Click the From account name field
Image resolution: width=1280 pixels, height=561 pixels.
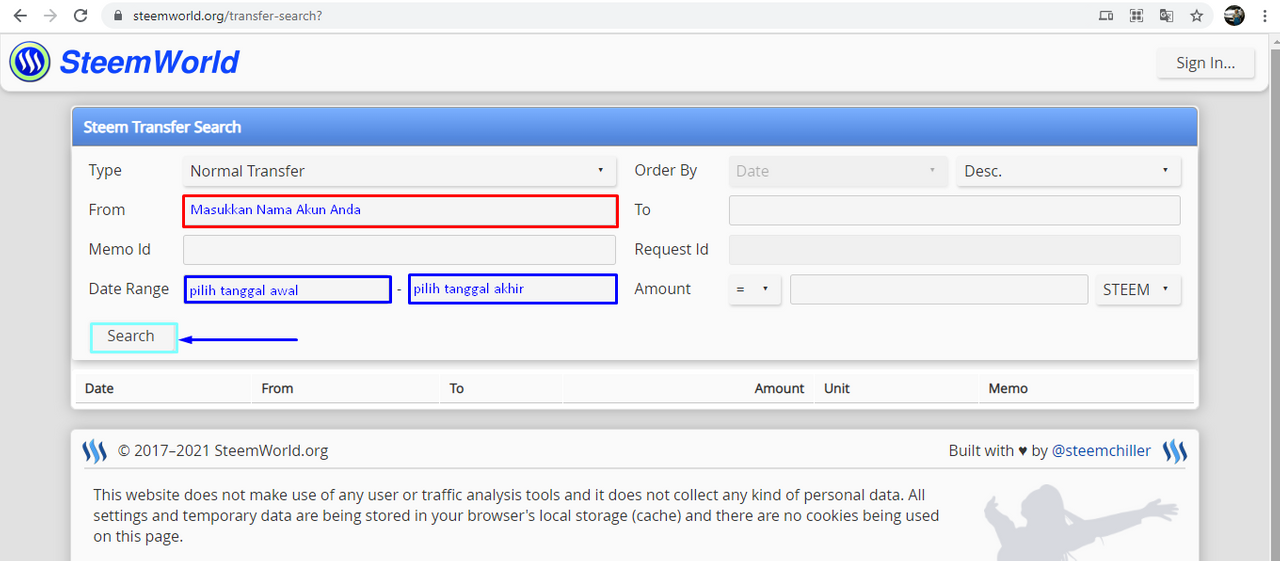(x=400, y=211)
